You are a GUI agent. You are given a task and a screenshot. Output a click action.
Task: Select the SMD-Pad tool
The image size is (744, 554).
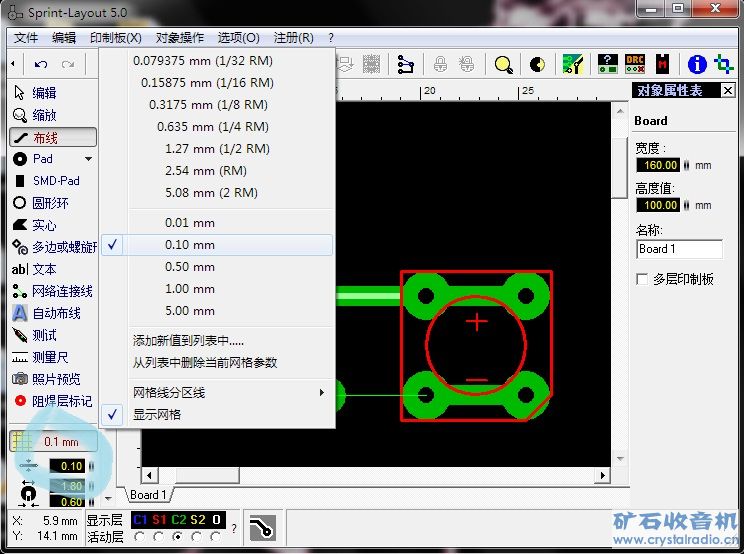tap(53, 181)
